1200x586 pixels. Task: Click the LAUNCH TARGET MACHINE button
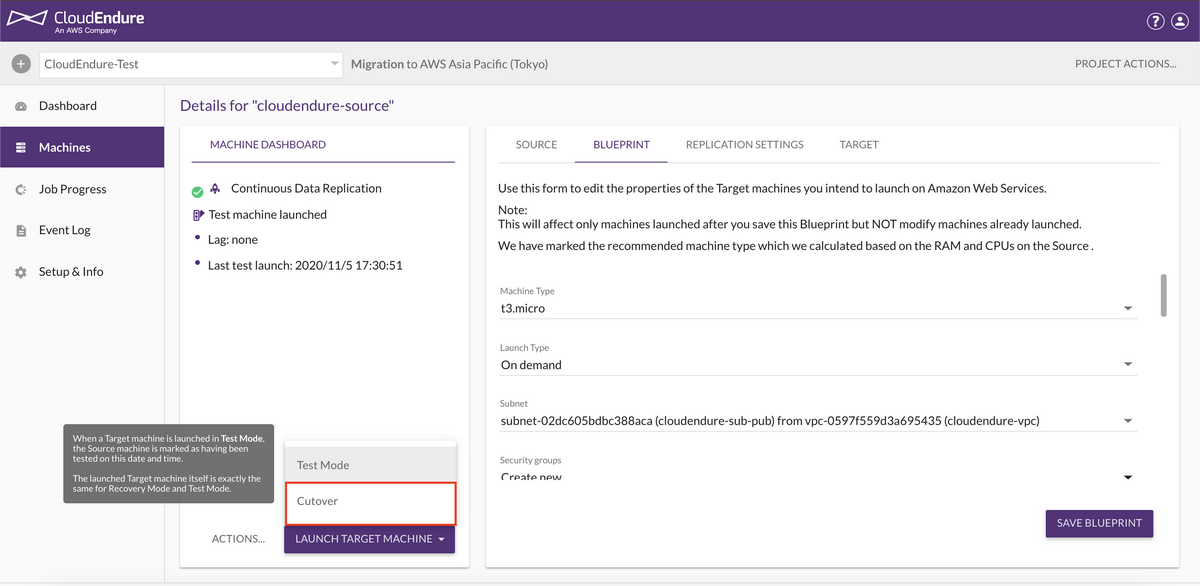(x=369, y=539)
